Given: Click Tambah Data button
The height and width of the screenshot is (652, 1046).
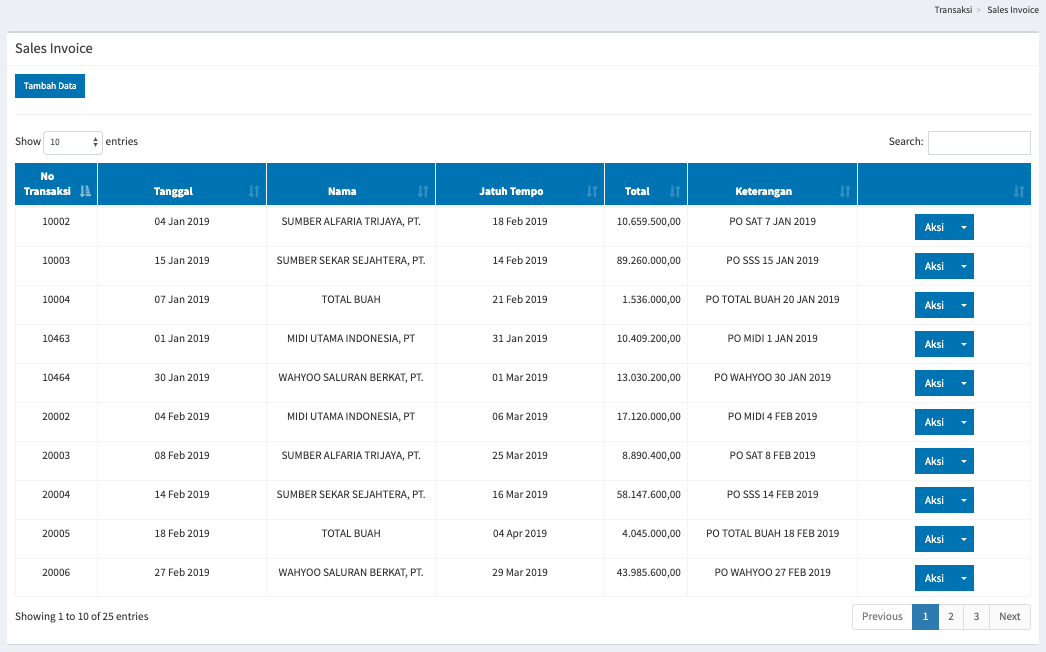Looking at the screenshot, I should 50,86.
